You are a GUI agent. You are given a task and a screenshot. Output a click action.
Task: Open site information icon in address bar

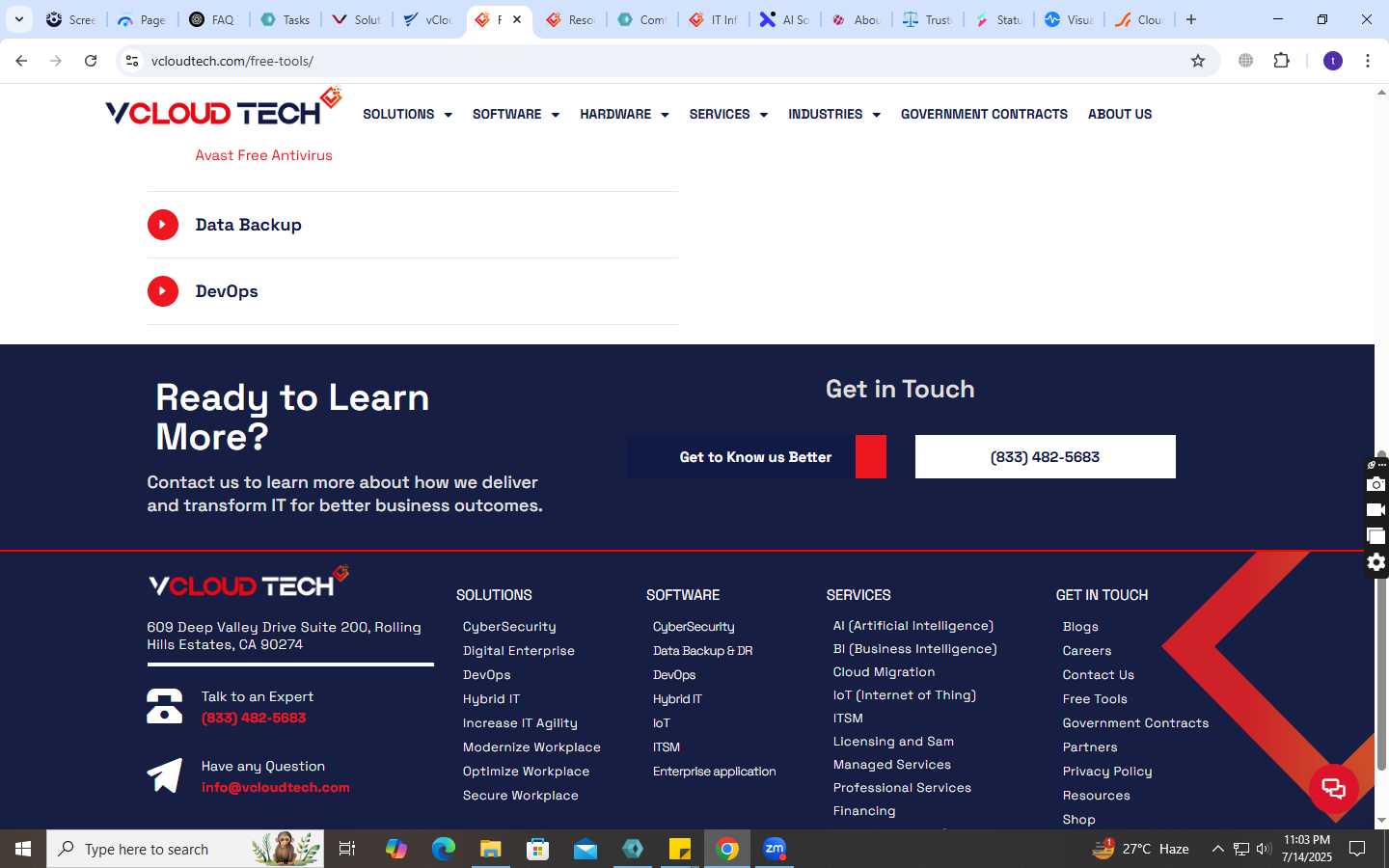(132, 61)
